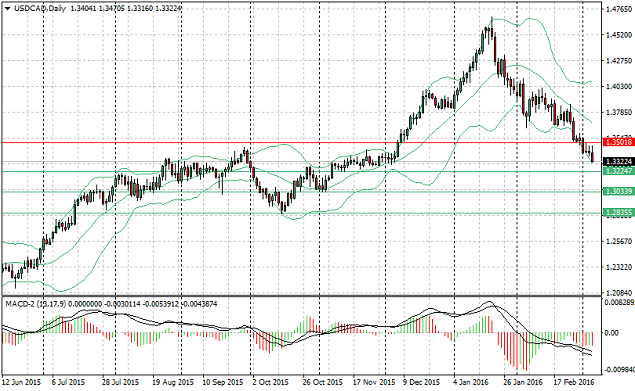Click the 2 Oct 2015 date marker
635x391 pixels.
[271, 382]
